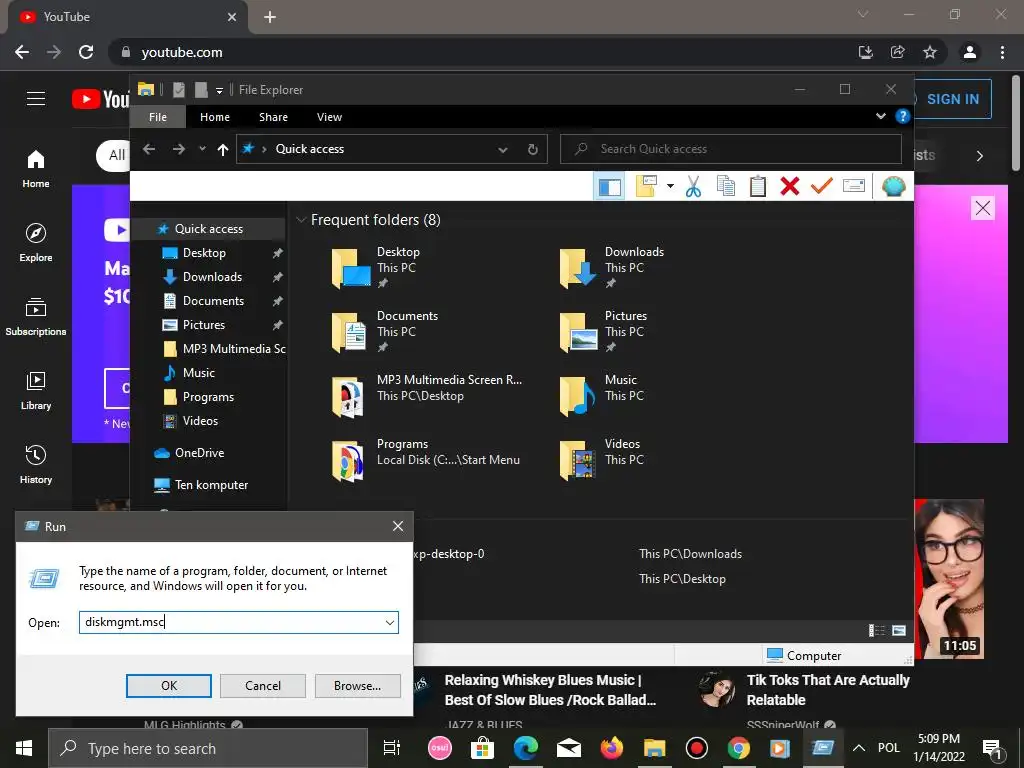Click Cancel in the Run dialog
Screen dimensions: 1024x768
point(263,686)
